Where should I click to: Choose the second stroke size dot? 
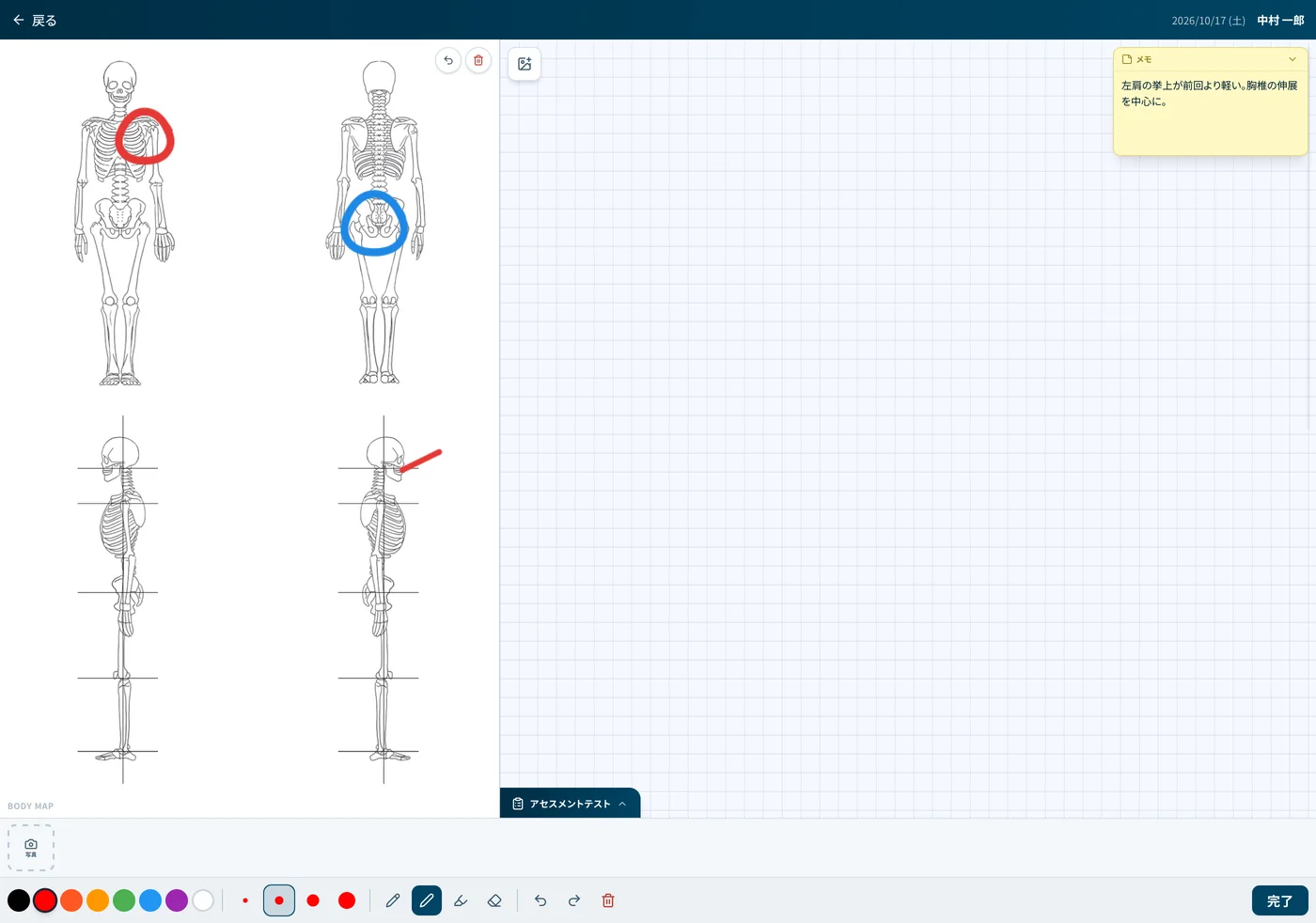[279, 900]
